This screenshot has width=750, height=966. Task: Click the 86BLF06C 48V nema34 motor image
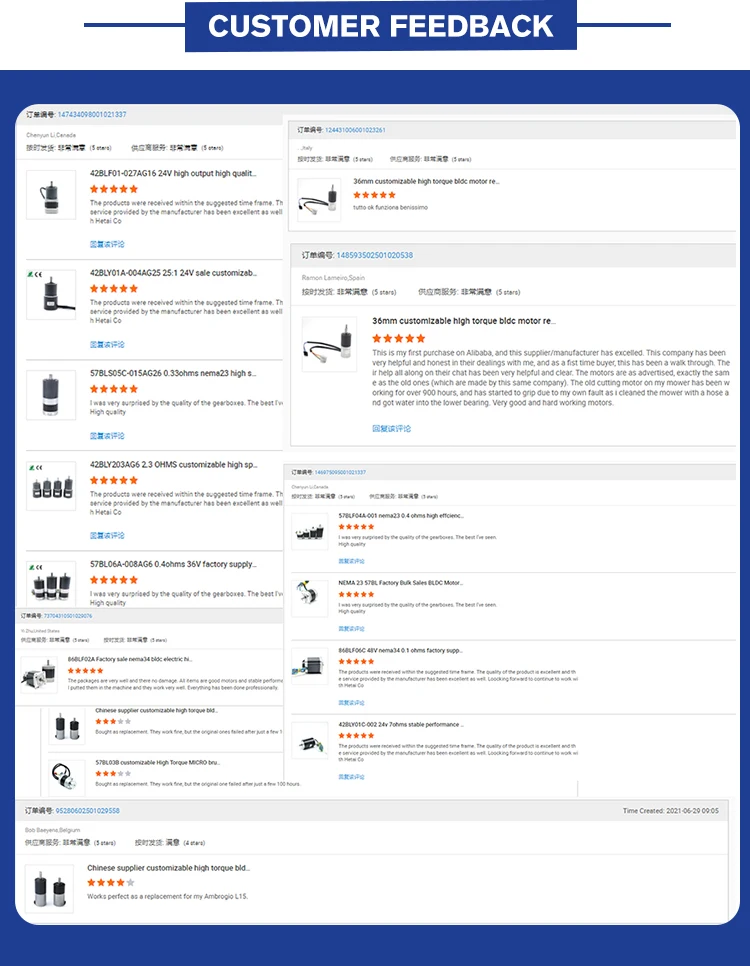click(309, 666)
